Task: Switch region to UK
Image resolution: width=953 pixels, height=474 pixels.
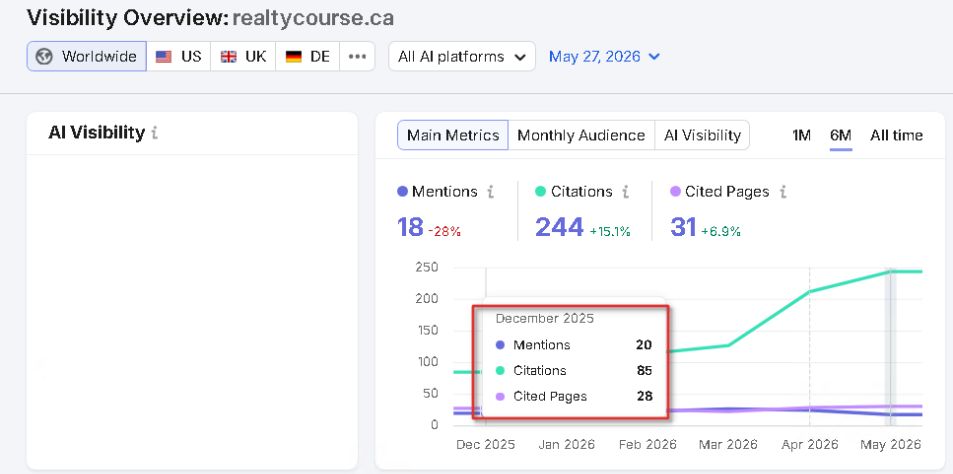Action: (x=243, y=57)
